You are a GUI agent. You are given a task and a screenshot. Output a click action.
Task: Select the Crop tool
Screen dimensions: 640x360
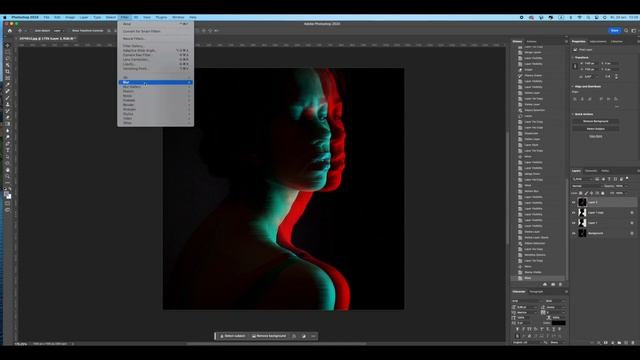tap(7, 71)
